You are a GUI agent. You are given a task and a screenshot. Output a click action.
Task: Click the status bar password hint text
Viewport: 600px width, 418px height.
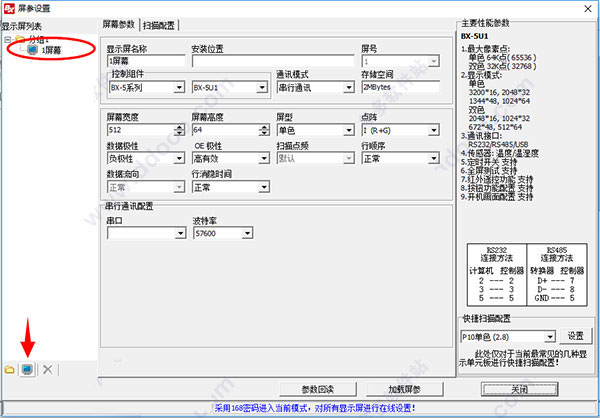coord(315,408)
